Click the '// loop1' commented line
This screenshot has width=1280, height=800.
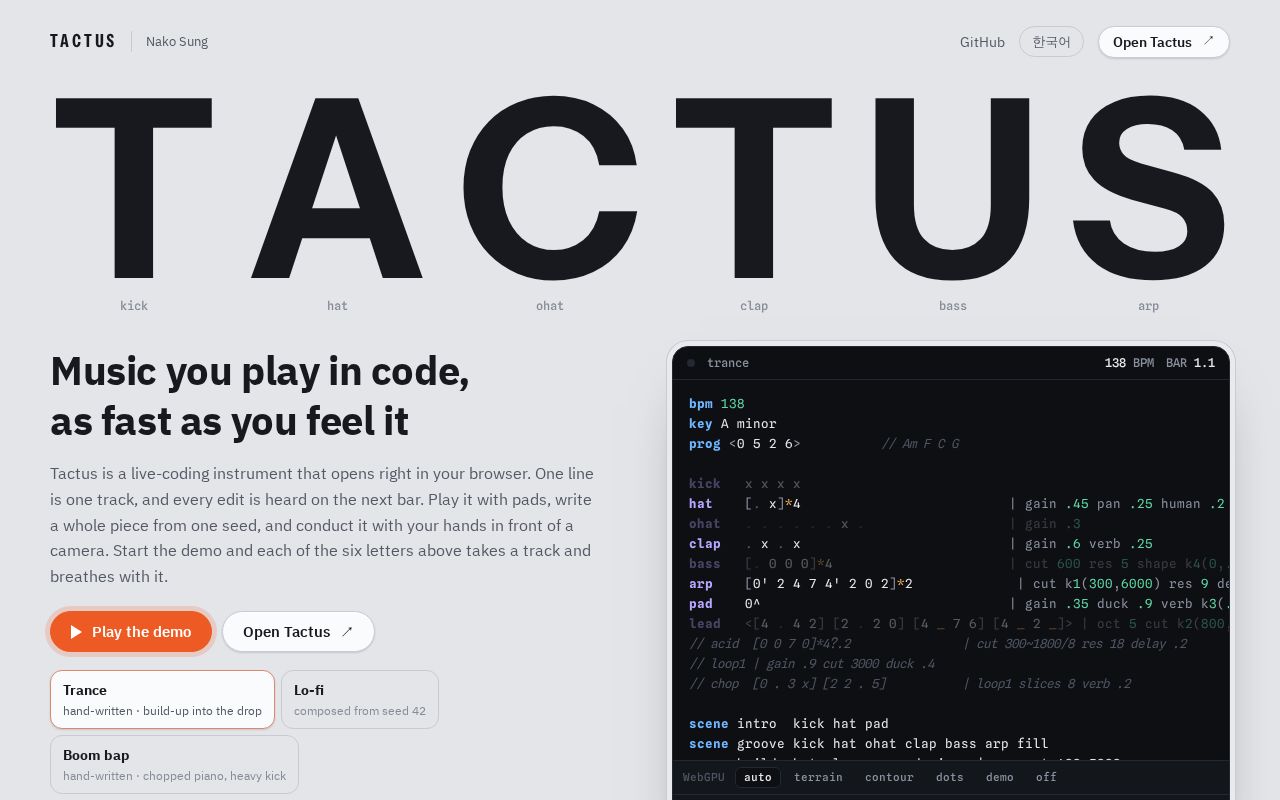click(812, 664)
